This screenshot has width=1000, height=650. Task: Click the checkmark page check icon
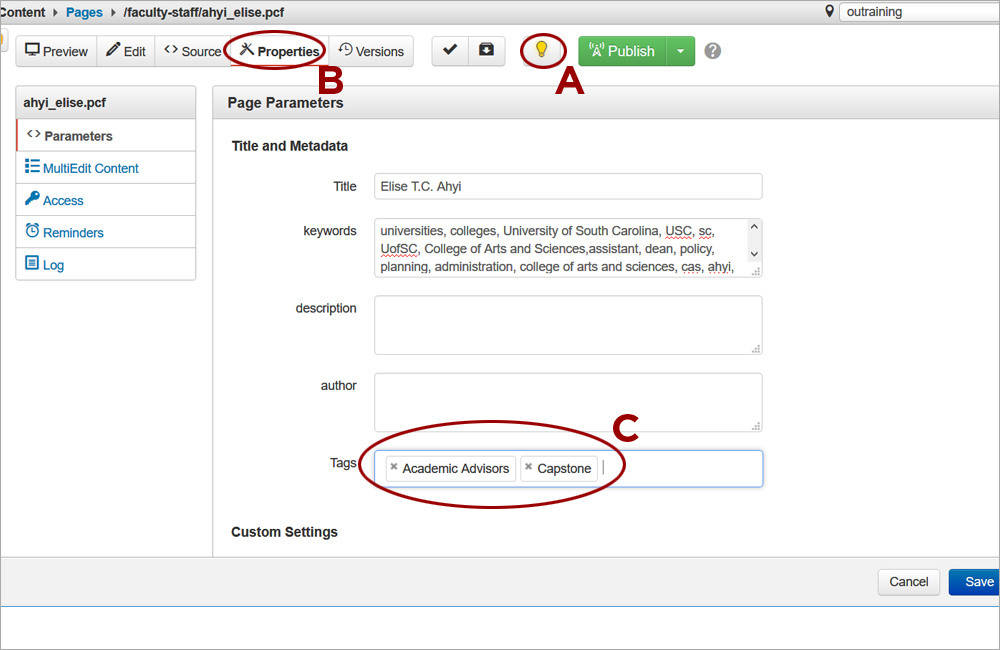point(450,50)
